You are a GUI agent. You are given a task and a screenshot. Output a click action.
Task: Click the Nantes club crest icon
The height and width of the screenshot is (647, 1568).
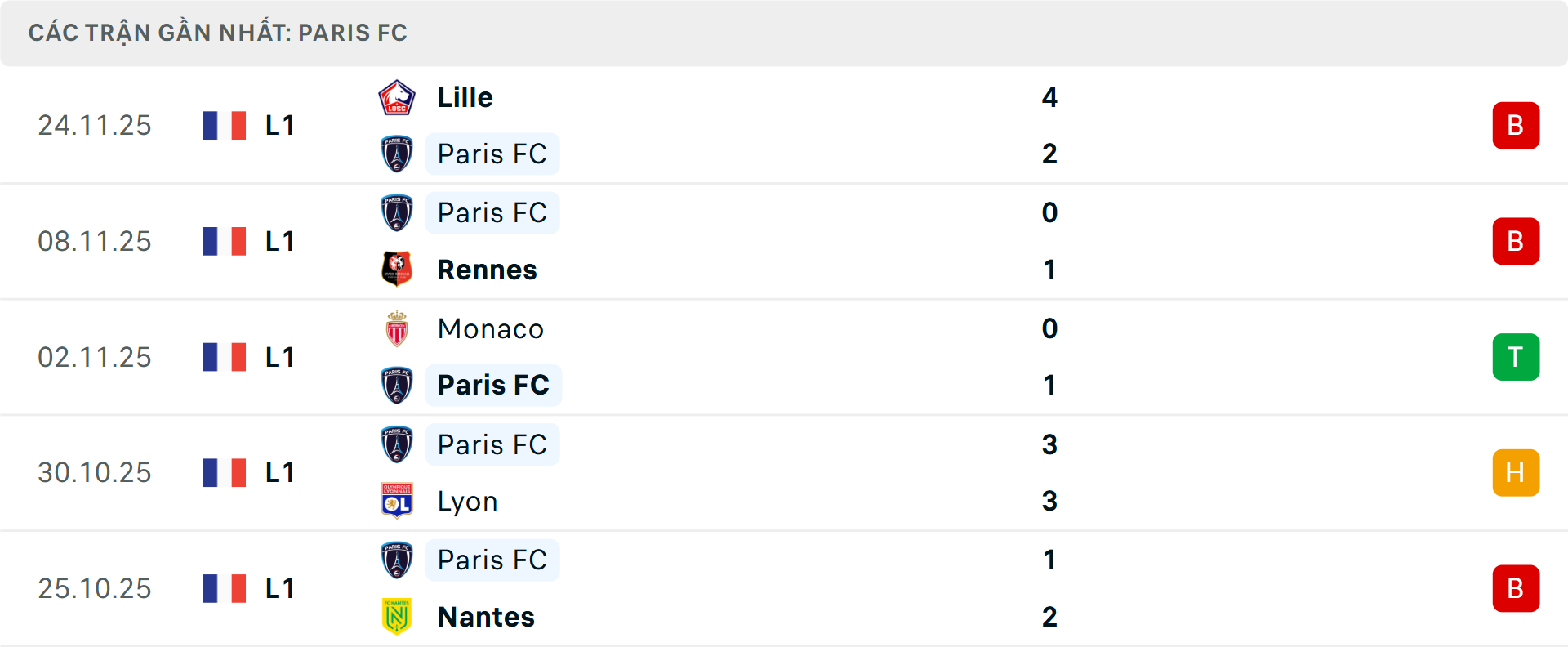(x=397, y=617)
